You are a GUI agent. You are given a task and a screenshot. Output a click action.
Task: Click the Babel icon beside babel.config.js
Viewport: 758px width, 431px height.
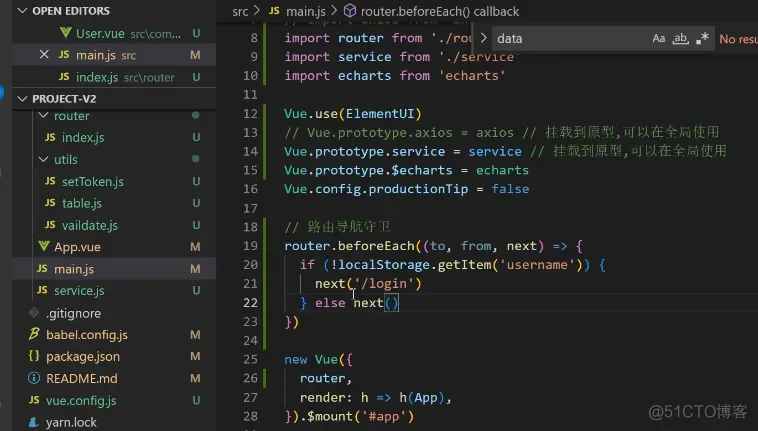34,334
